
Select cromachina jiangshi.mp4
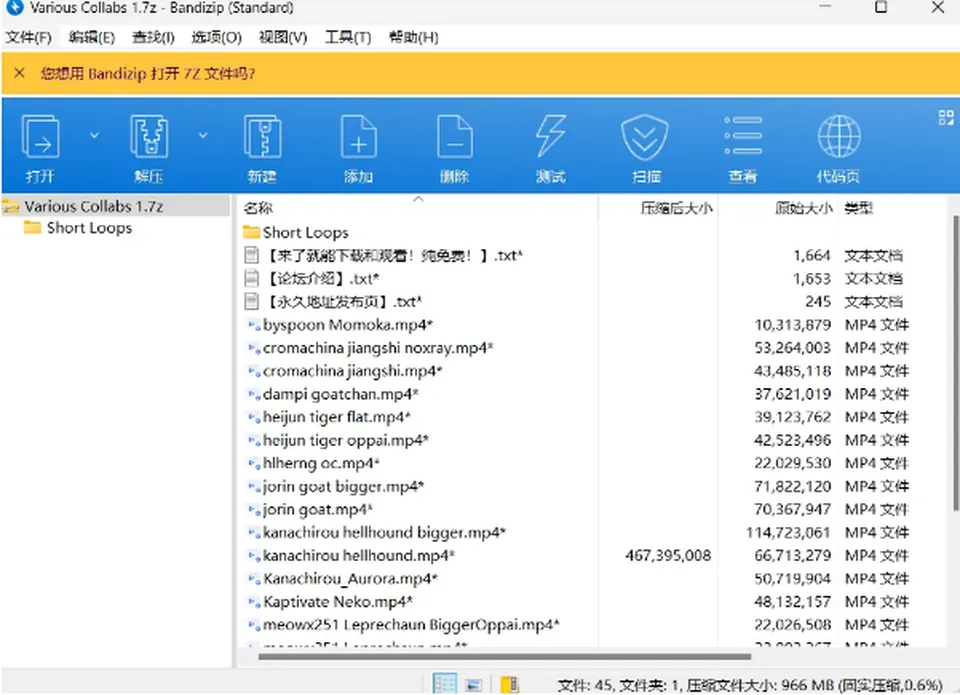[x=343, y=371]
